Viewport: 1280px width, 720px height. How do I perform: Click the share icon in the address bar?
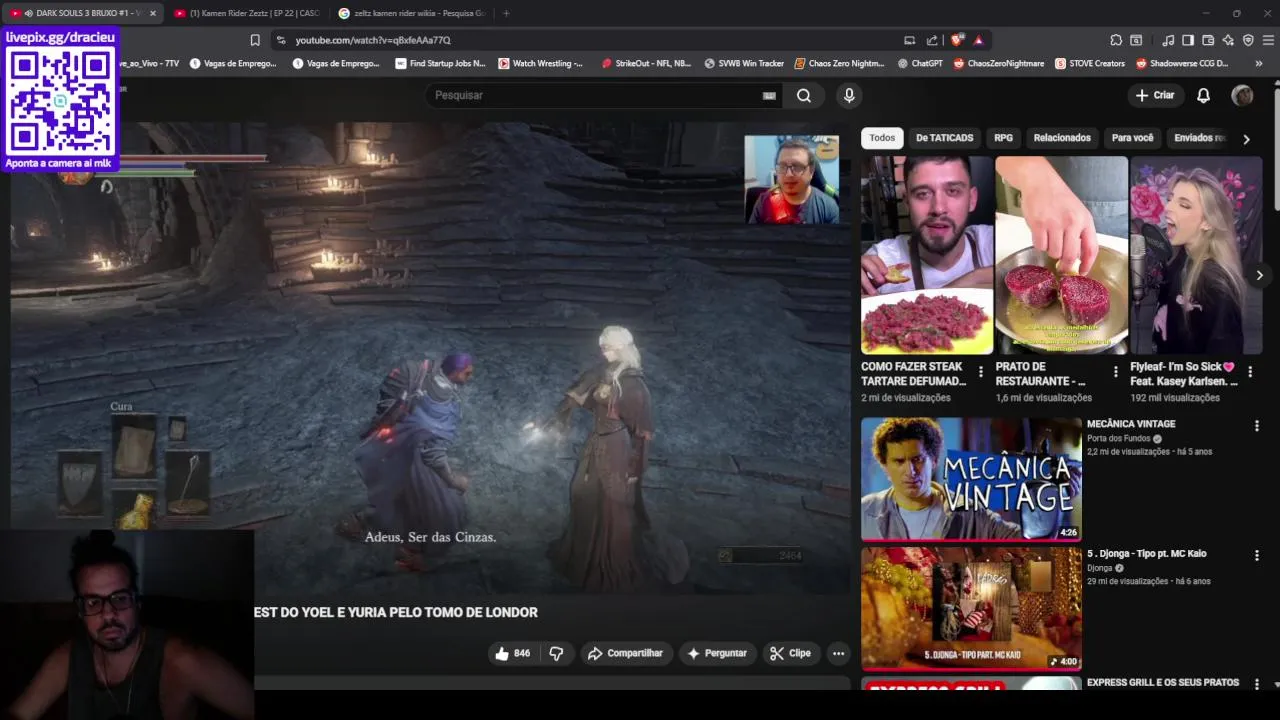point(932,40)
